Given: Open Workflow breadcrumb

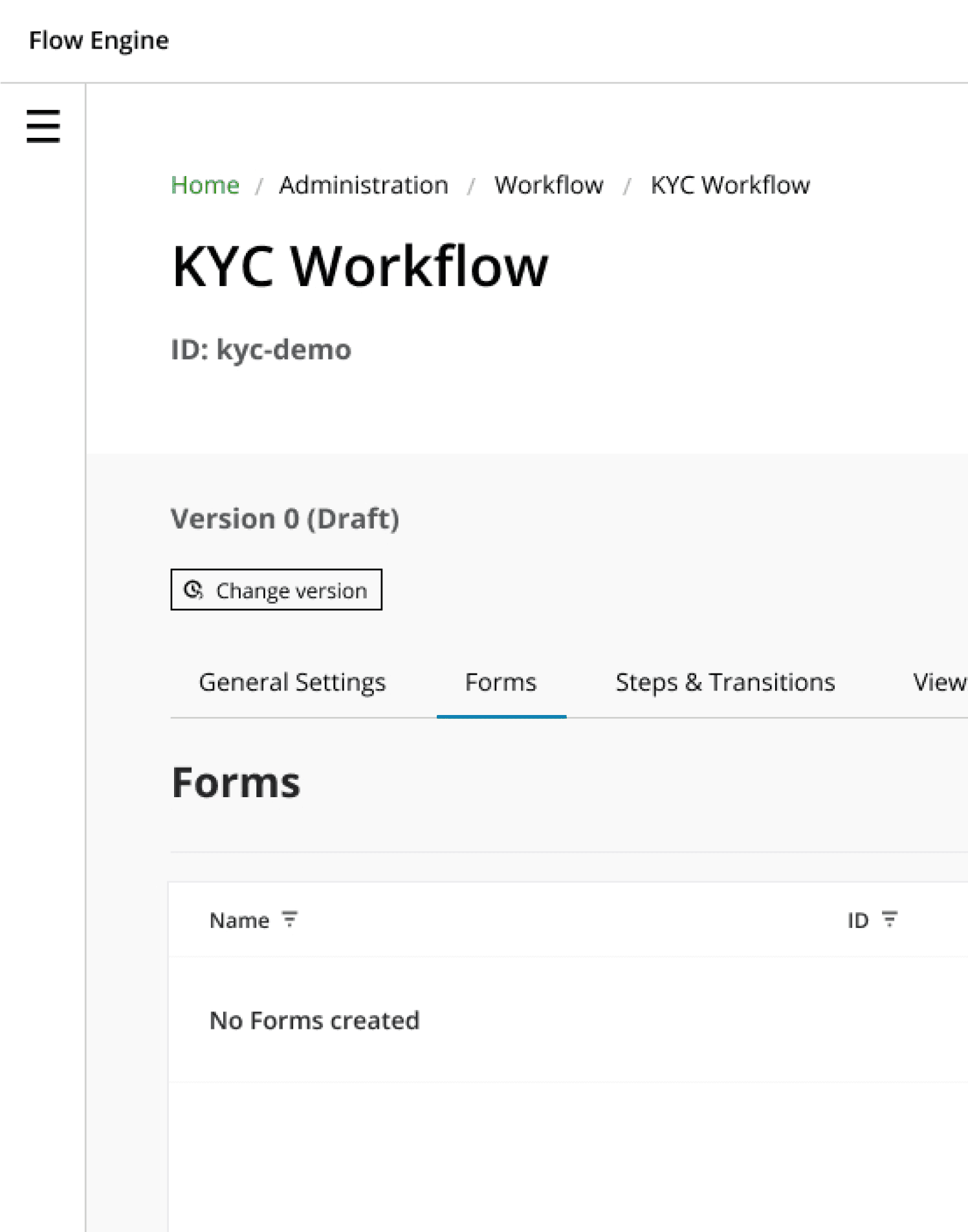Looking at the screenshot, I should pos(549,185).
